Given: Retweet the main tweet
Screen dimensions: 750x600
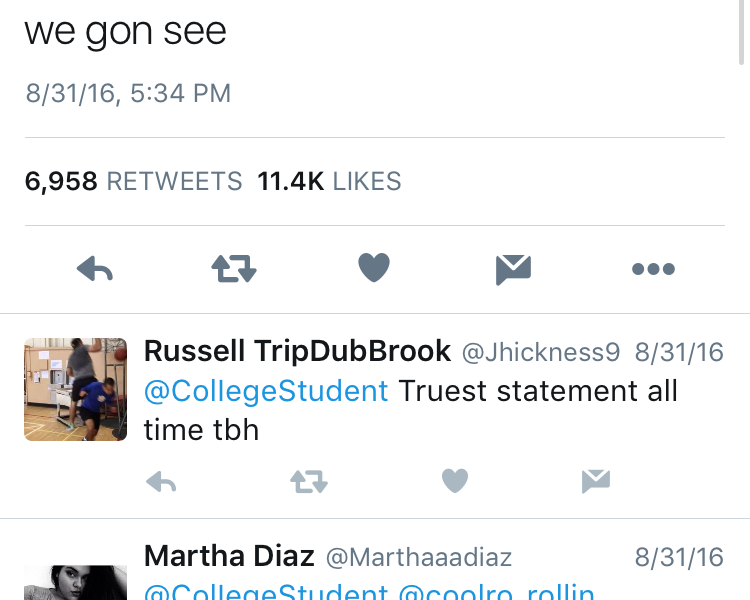Looking at the screenshot, I should (x=234, y=268).
